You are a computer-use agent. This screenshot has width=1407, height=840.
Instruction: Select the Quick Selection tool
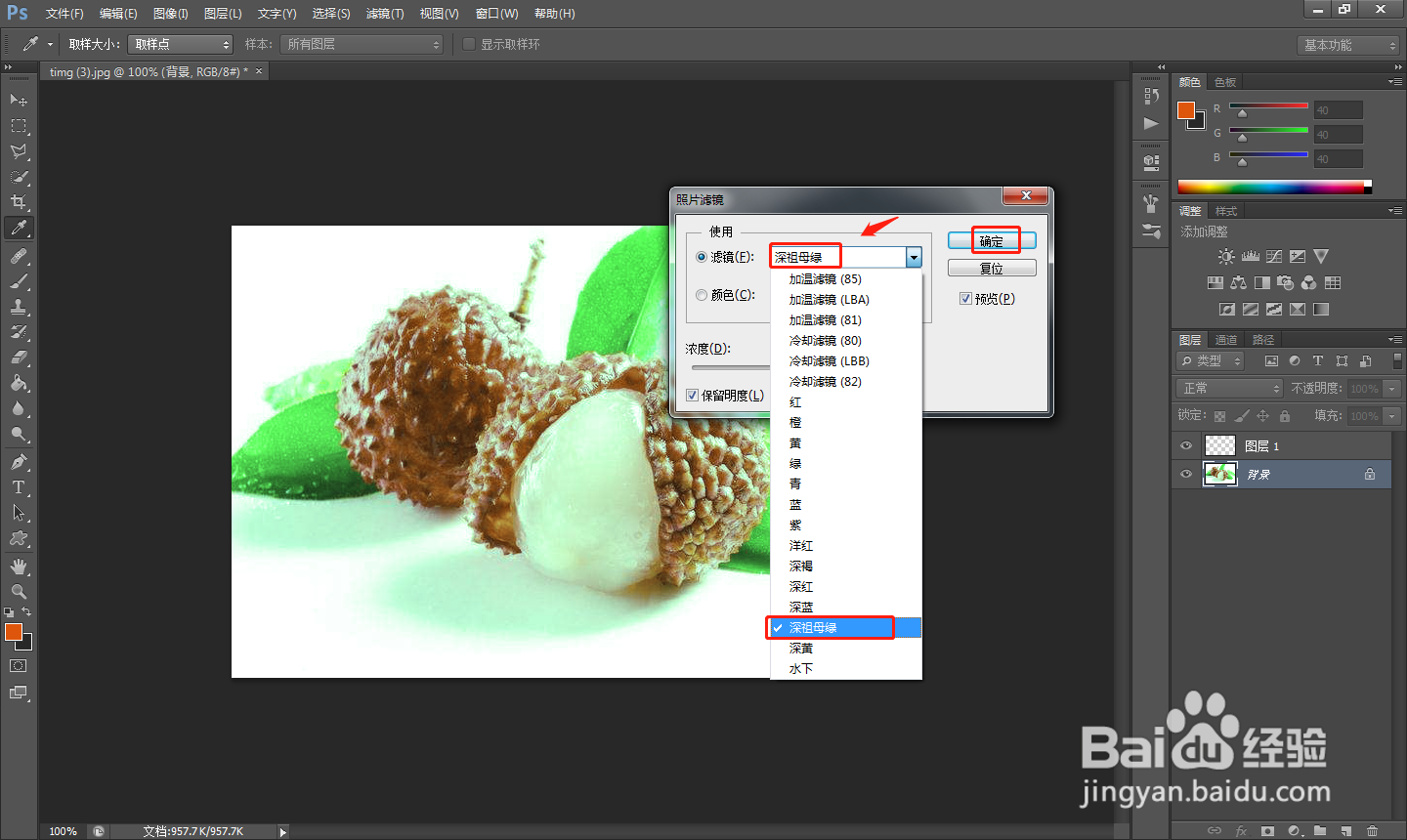(19, 177)
